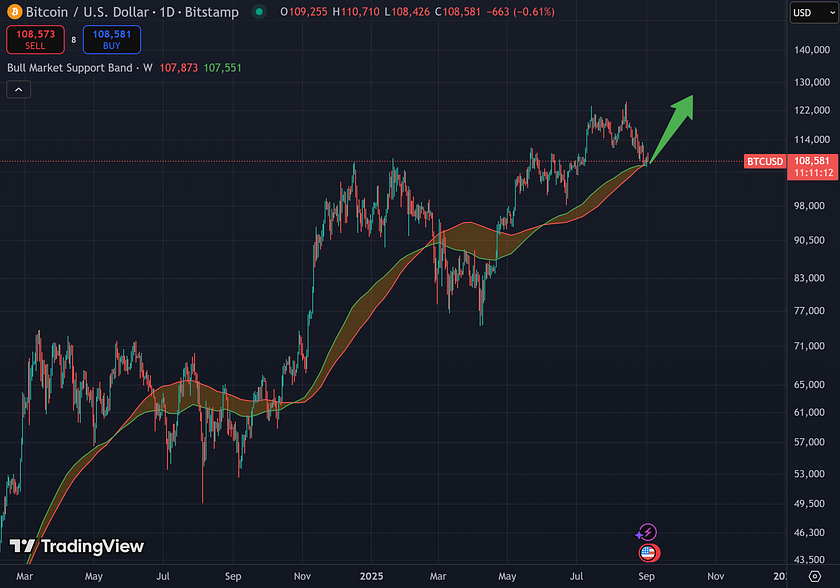Click the Jul label left of Sep 2024

click(x=163, y=576)
